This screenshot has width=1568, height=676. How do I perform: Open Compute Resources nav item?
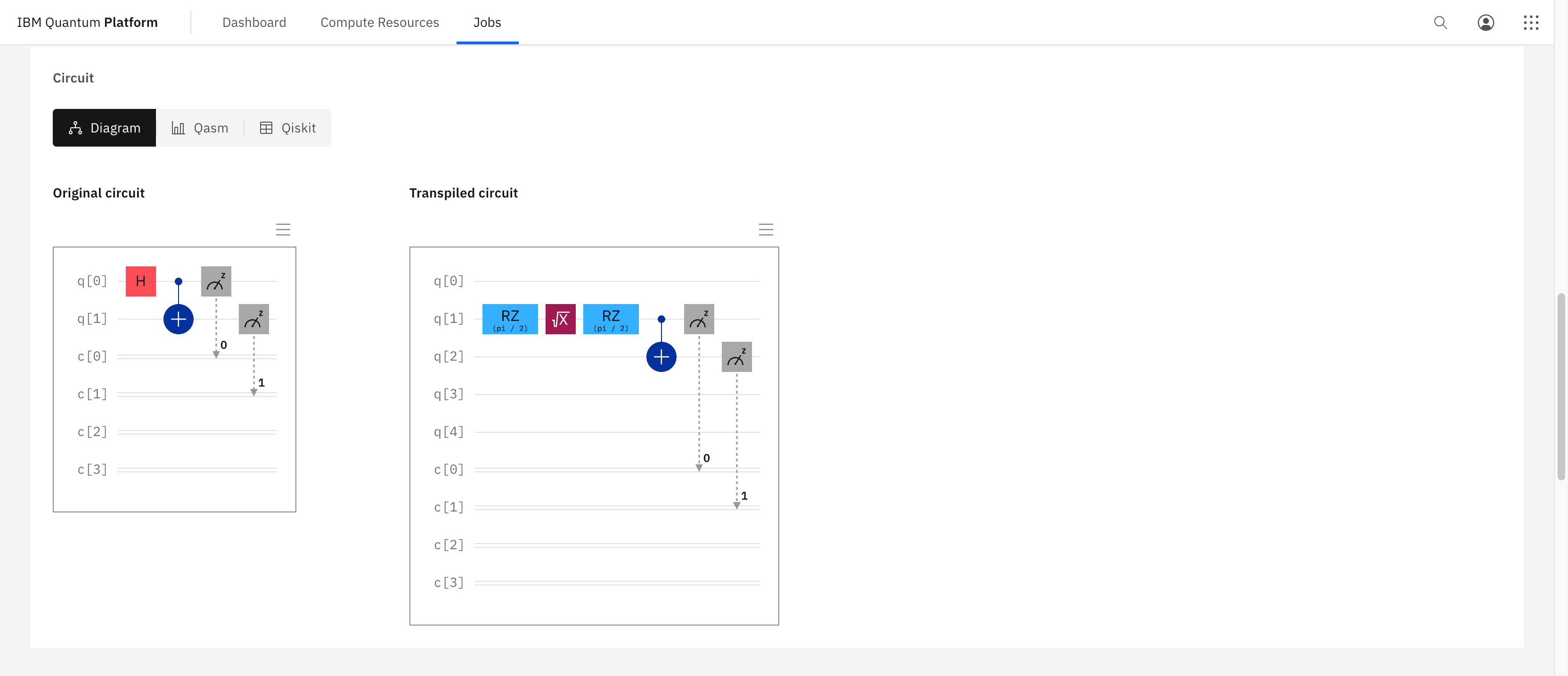pyautogui.click(x=379, y=23)
